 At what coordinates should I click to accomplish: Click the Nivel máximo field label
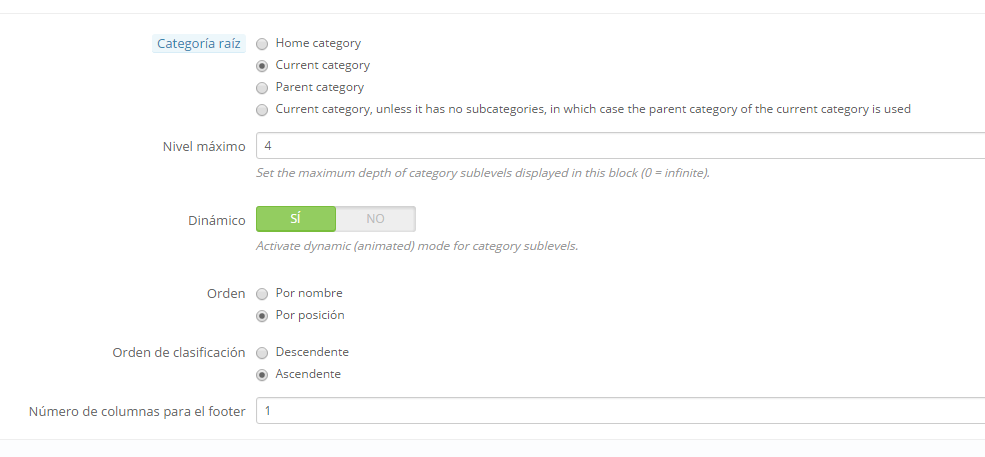point(204,146)
